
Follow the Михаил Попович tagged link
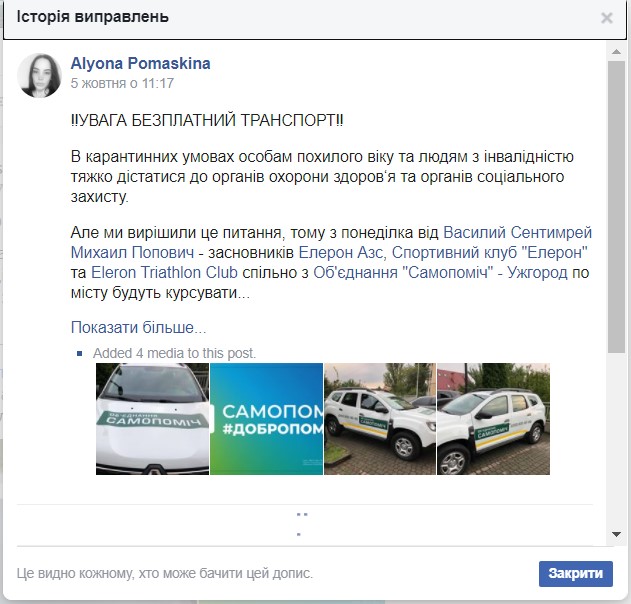pyautogui.click(x=132, y=253)
